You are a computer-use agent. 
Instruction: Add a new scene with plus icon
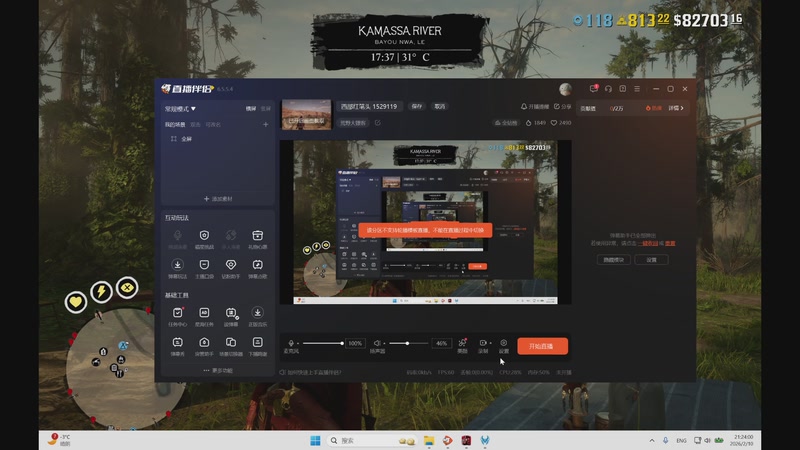point(265,124)
